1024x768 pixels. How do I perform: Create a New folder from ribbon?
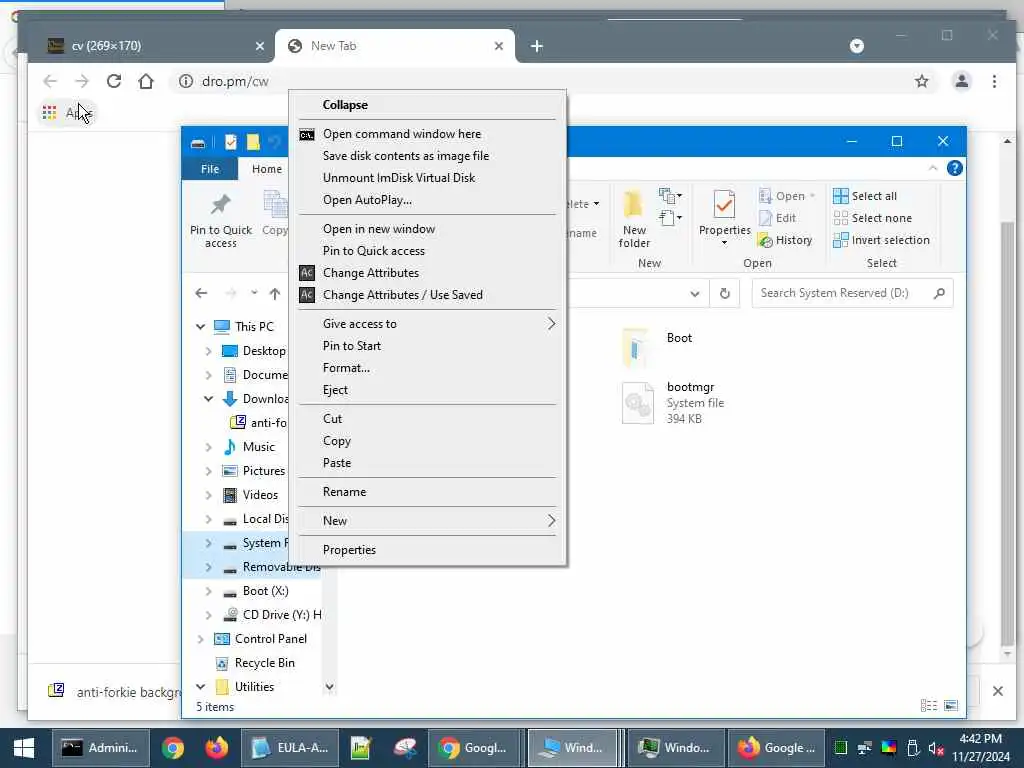[x=634, y=220]
